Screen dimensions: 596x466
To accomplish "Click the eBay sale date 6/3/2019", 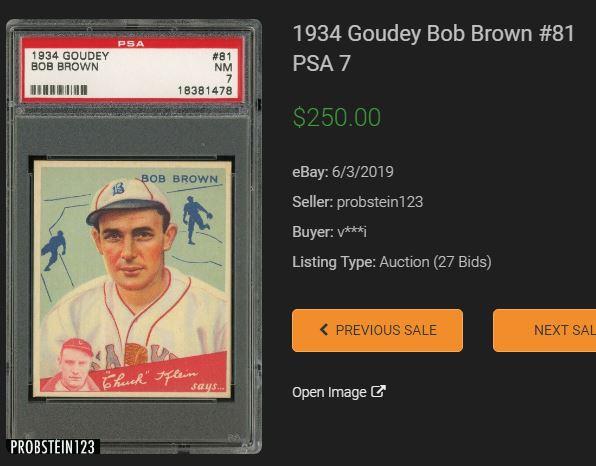I will [x=363, y=172].
